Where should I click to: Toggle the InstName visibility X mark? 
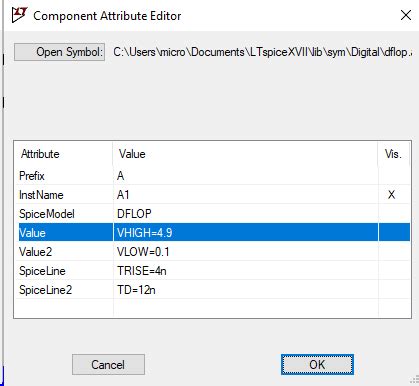click(x=392, y=195)
